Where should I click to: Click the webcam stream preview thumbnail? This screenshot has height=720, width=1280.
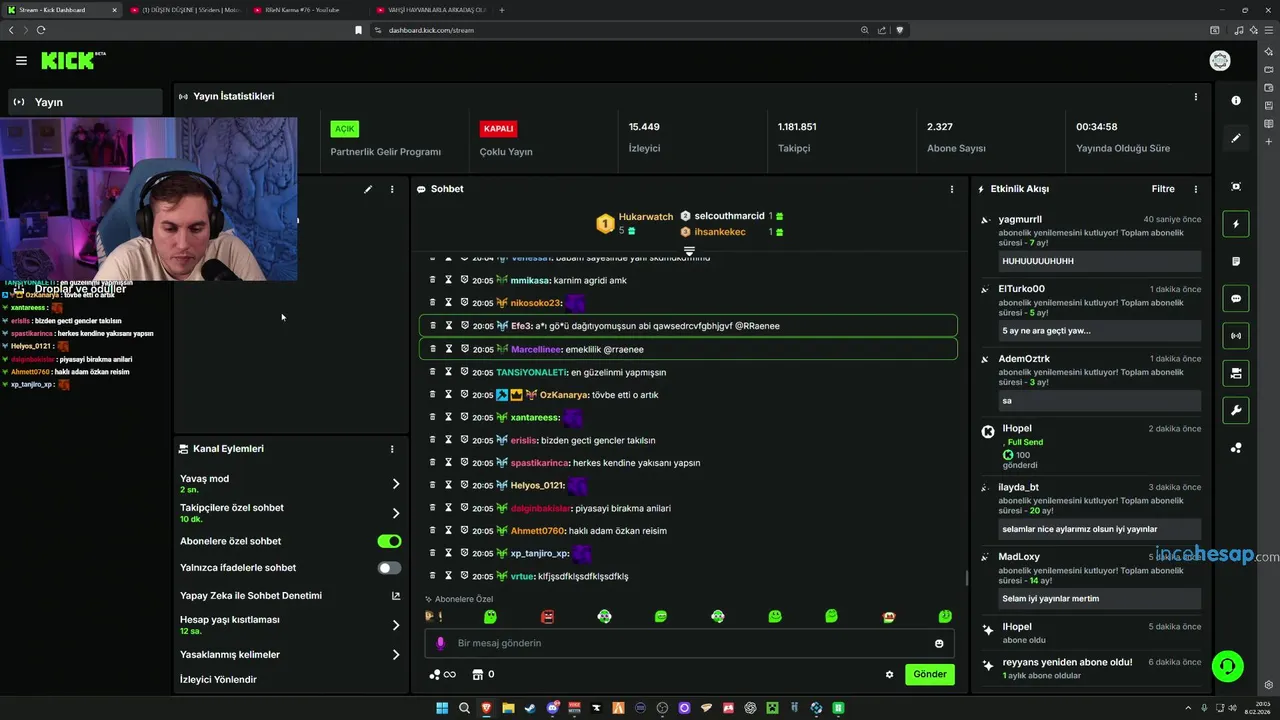click(x=149, y=199)
